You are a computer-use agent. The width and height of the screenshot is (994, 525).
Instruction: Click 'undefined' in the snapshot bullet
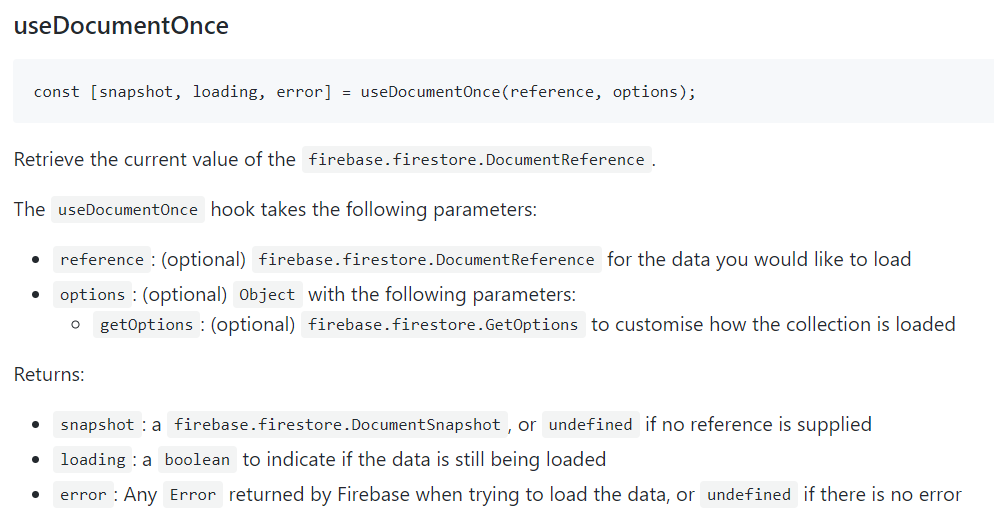click(590, 425)
